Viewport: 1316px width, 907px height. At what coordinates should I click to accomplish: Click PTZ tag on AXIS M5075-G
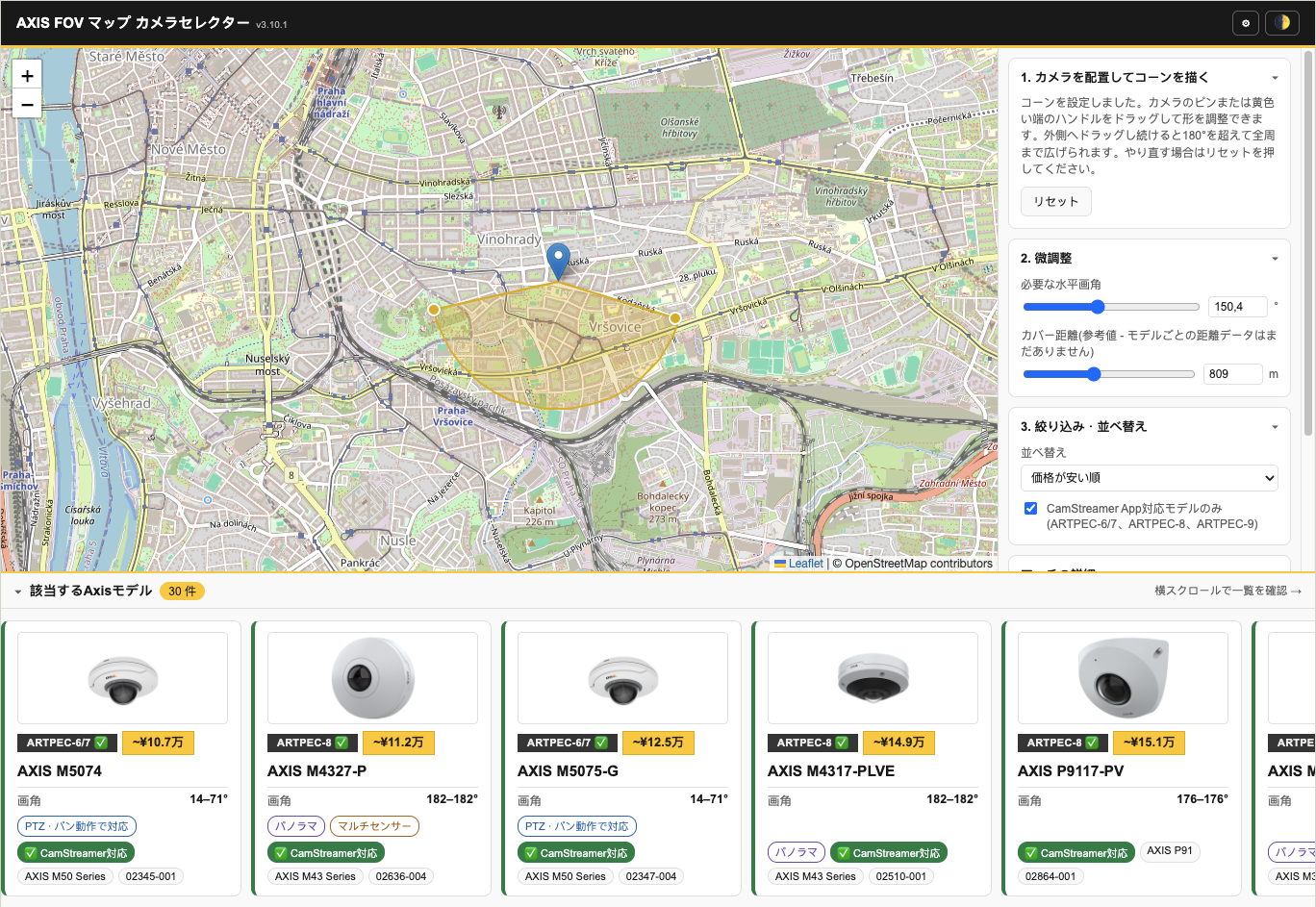point(577,826)
